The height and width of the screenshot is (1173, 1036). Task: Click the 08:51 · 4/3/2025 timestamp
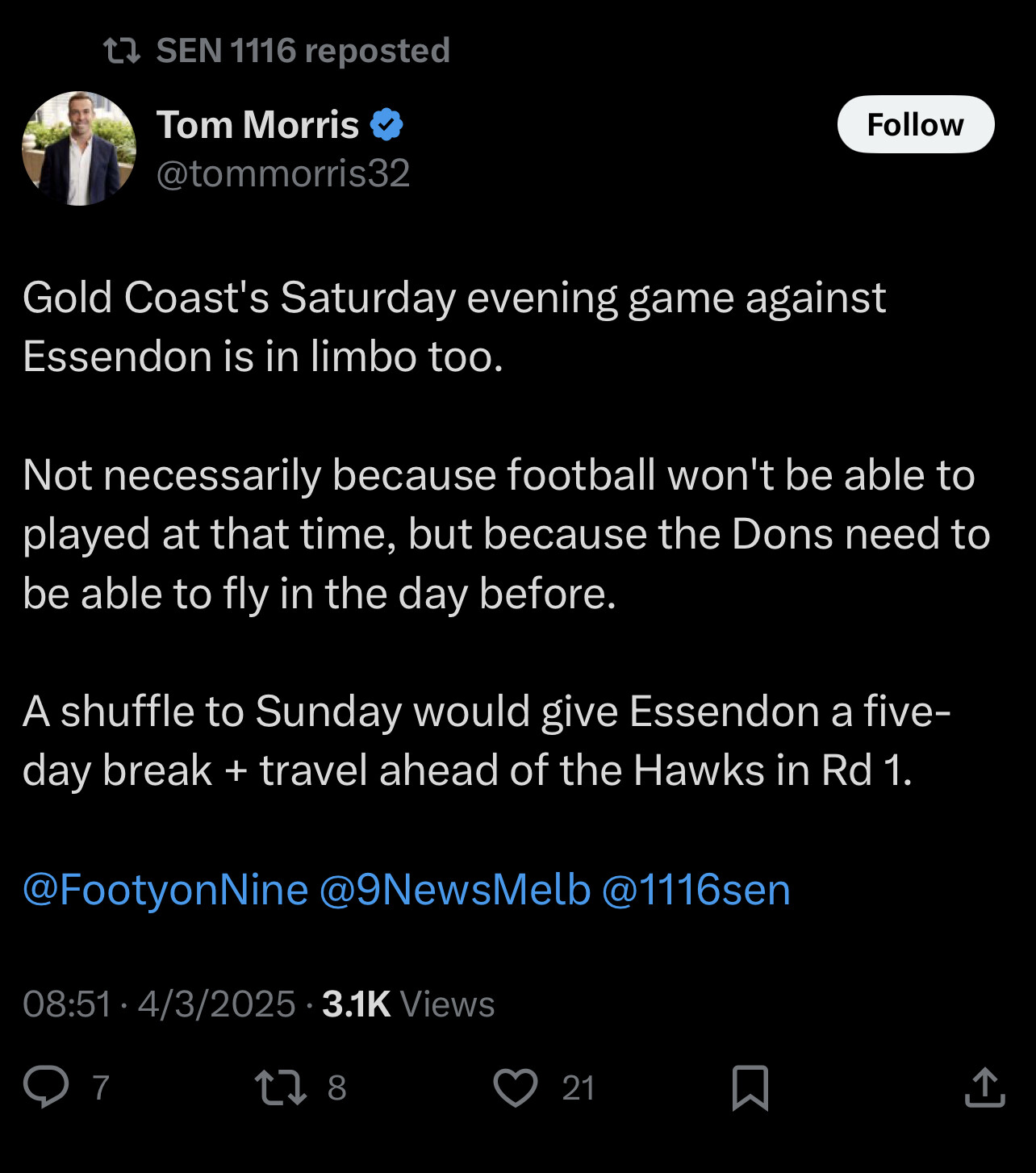(x=159, y=1004)
